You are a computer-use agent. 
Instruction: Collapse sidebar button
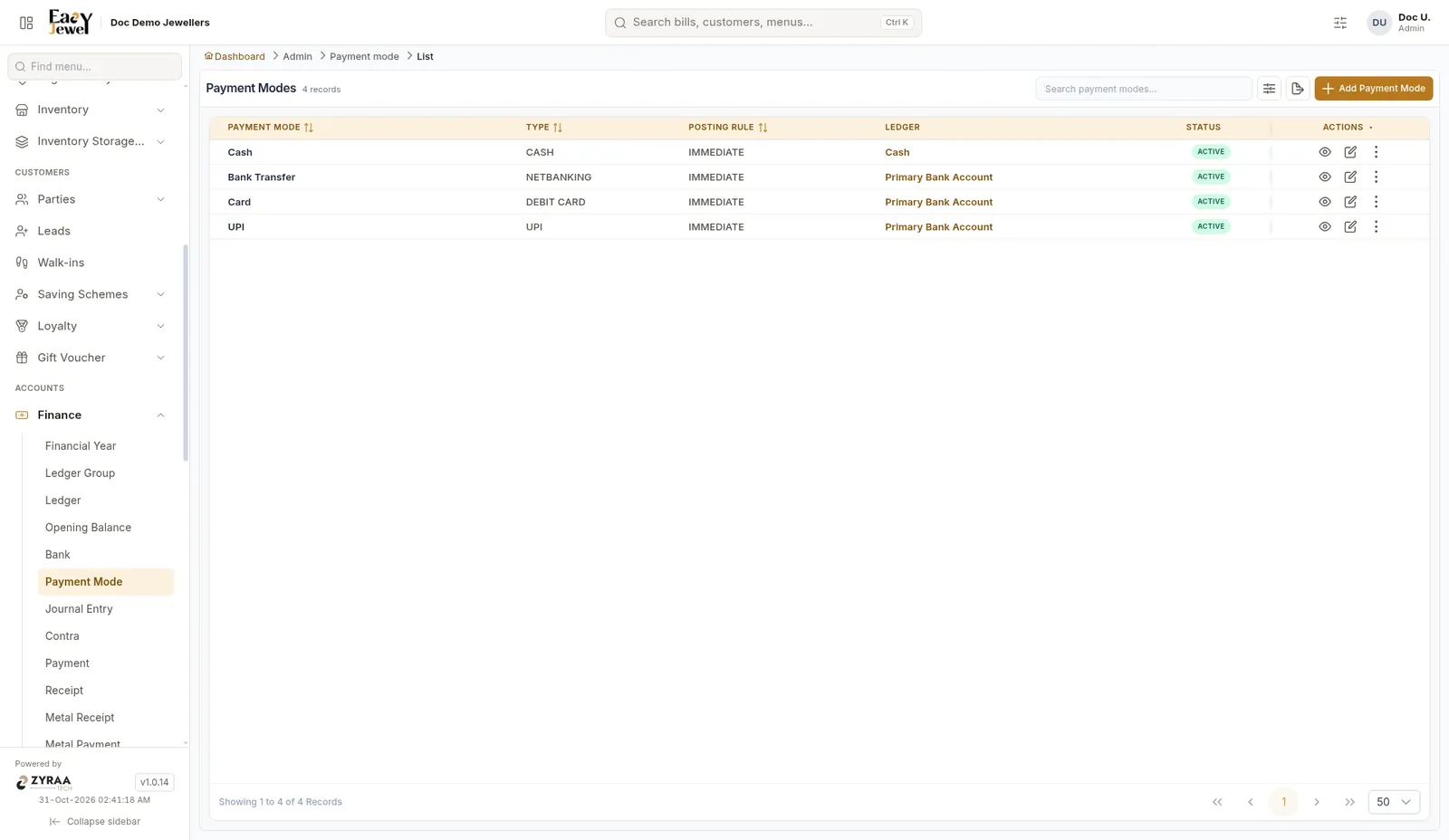click(95, 822)
